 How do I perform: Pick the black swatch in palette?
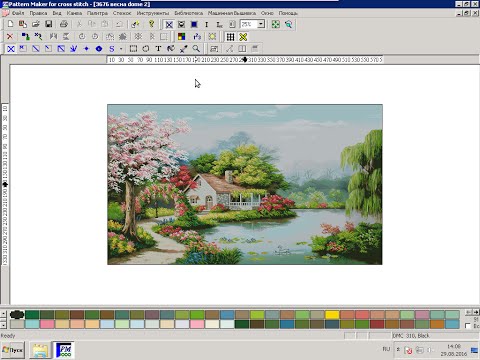click(x=17, y=314)
